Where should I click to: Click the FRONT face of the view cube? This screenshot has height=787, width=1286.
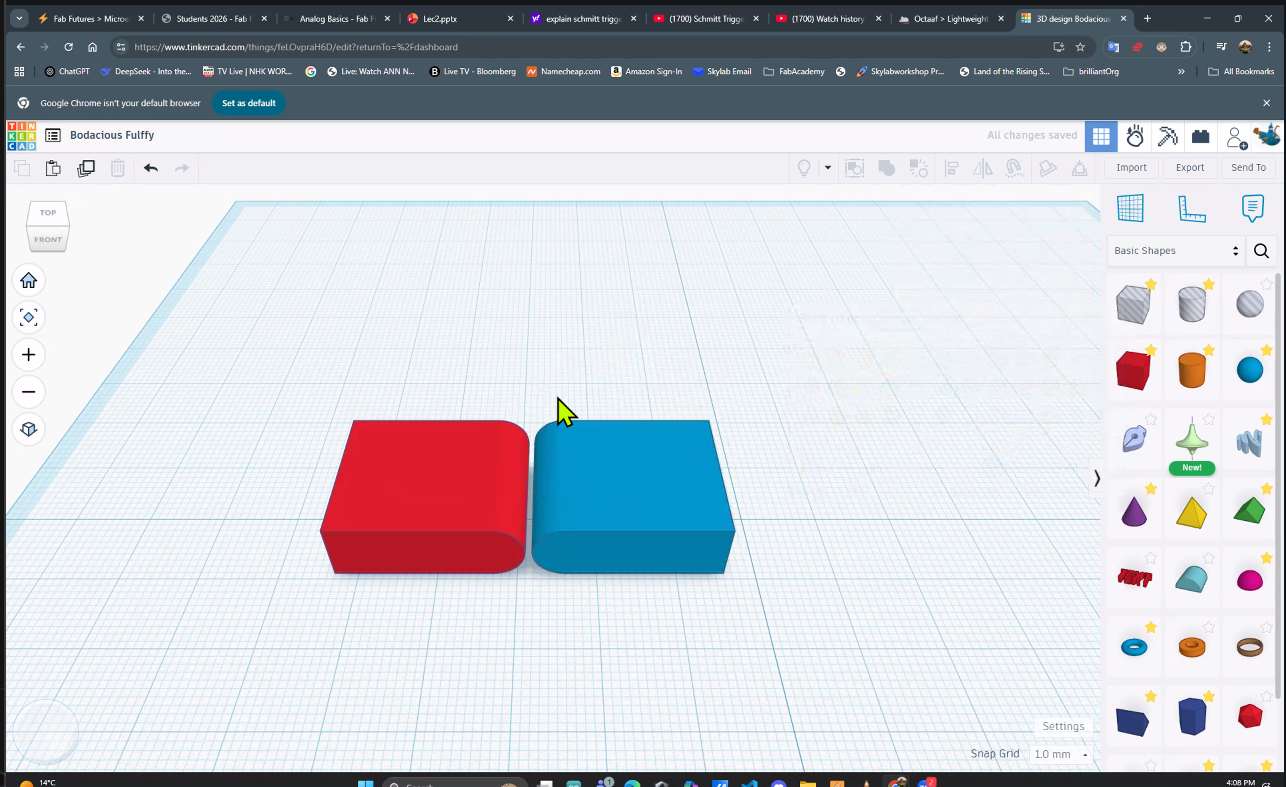coord(47,240)
